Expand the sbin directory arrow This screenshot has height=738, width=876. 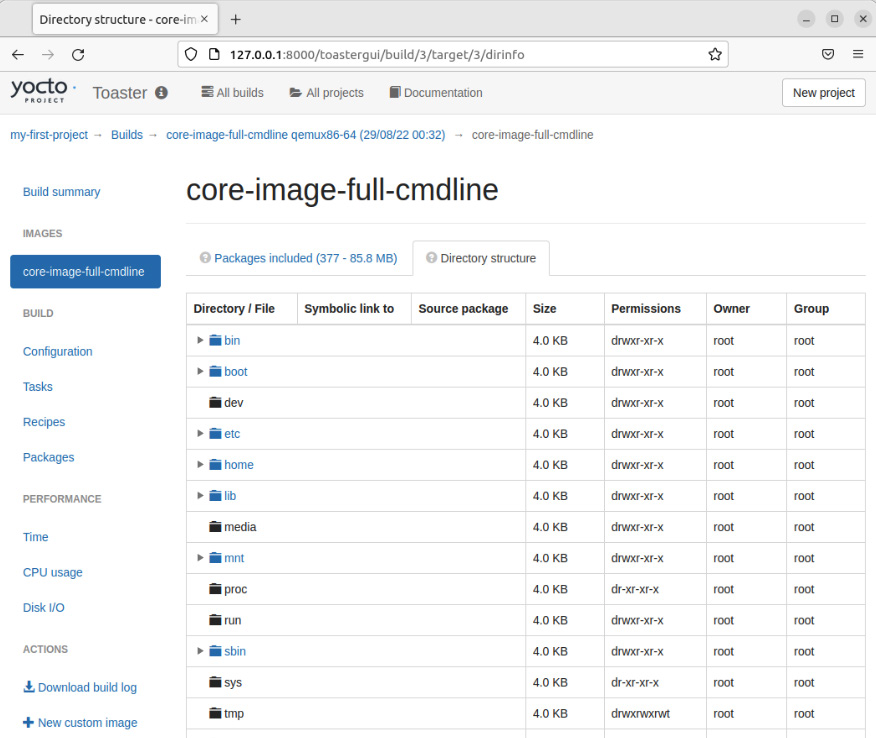click(200, 651)
